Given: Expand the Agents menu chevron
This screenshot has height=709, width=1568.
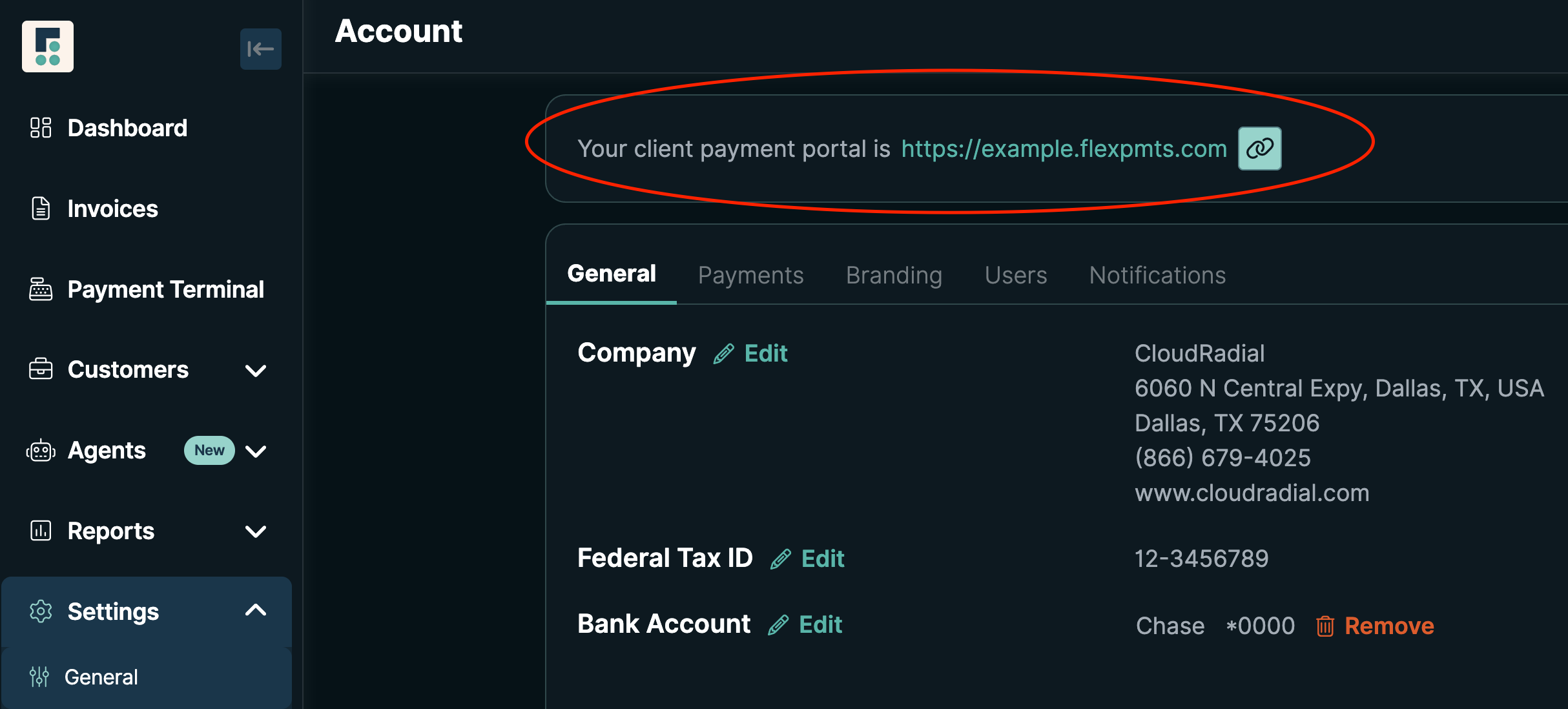Looking at the screenshot, I should (256, 451).
